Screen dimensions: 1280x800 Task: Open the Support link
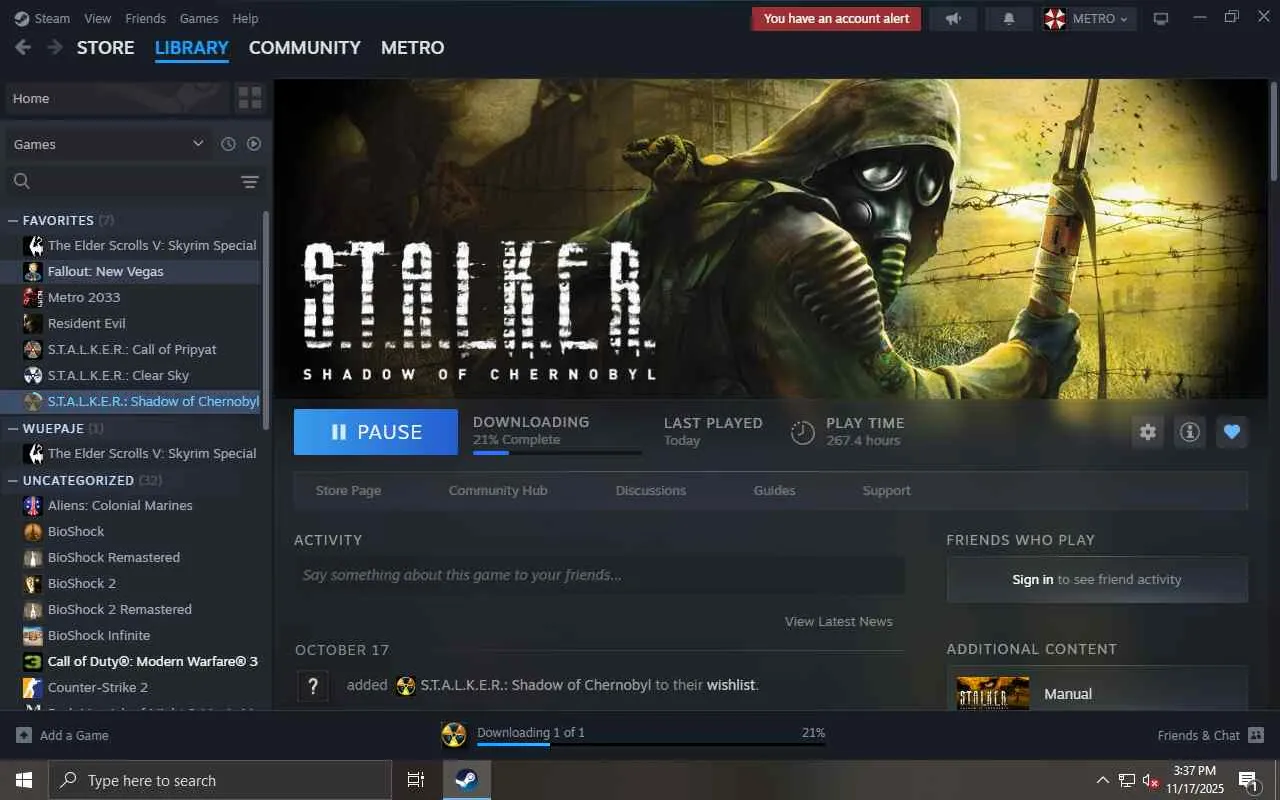[887, 490]
